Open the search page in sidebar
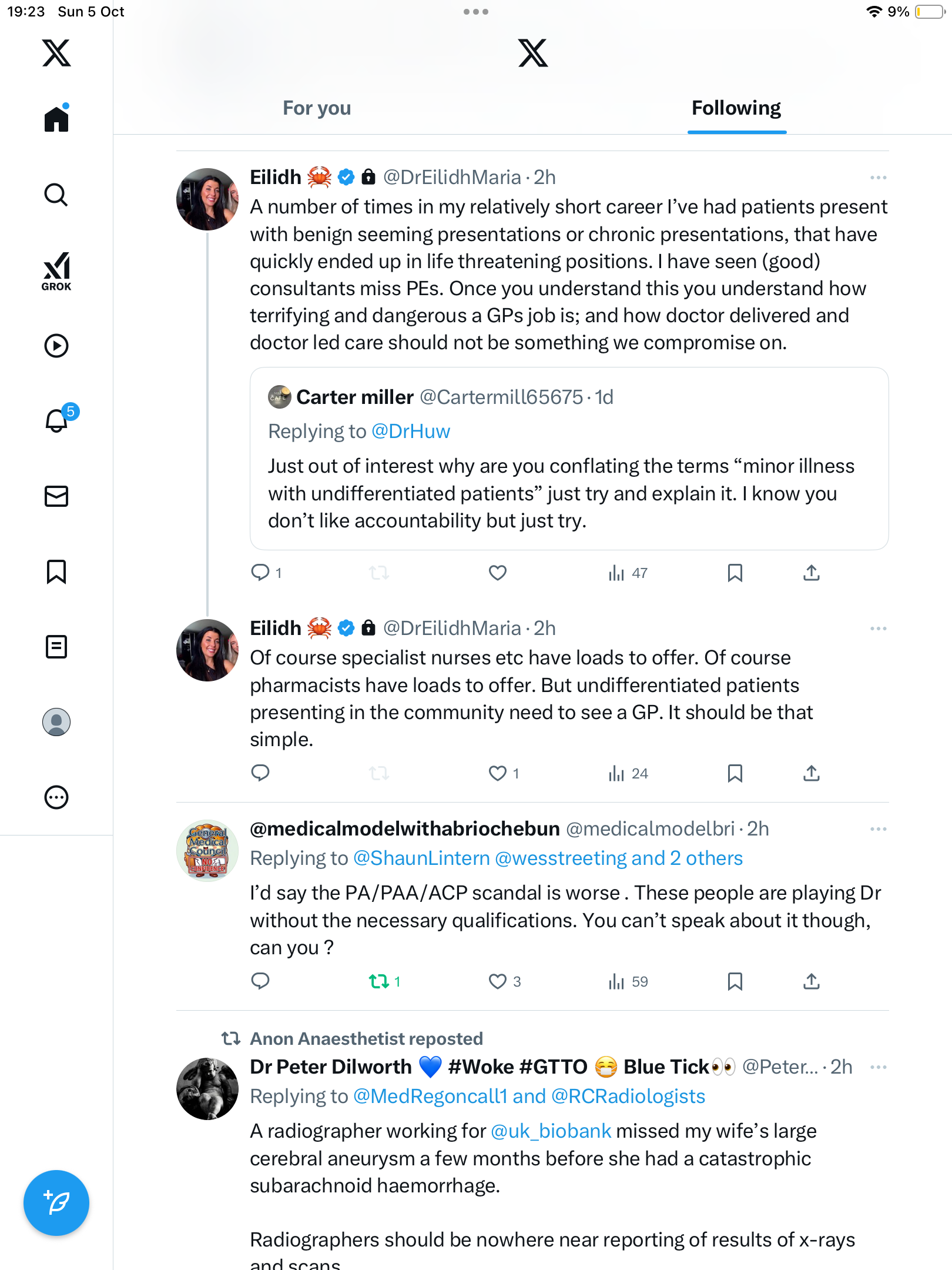The width and height of the screenshot is (952, 1270). (56, 195)
